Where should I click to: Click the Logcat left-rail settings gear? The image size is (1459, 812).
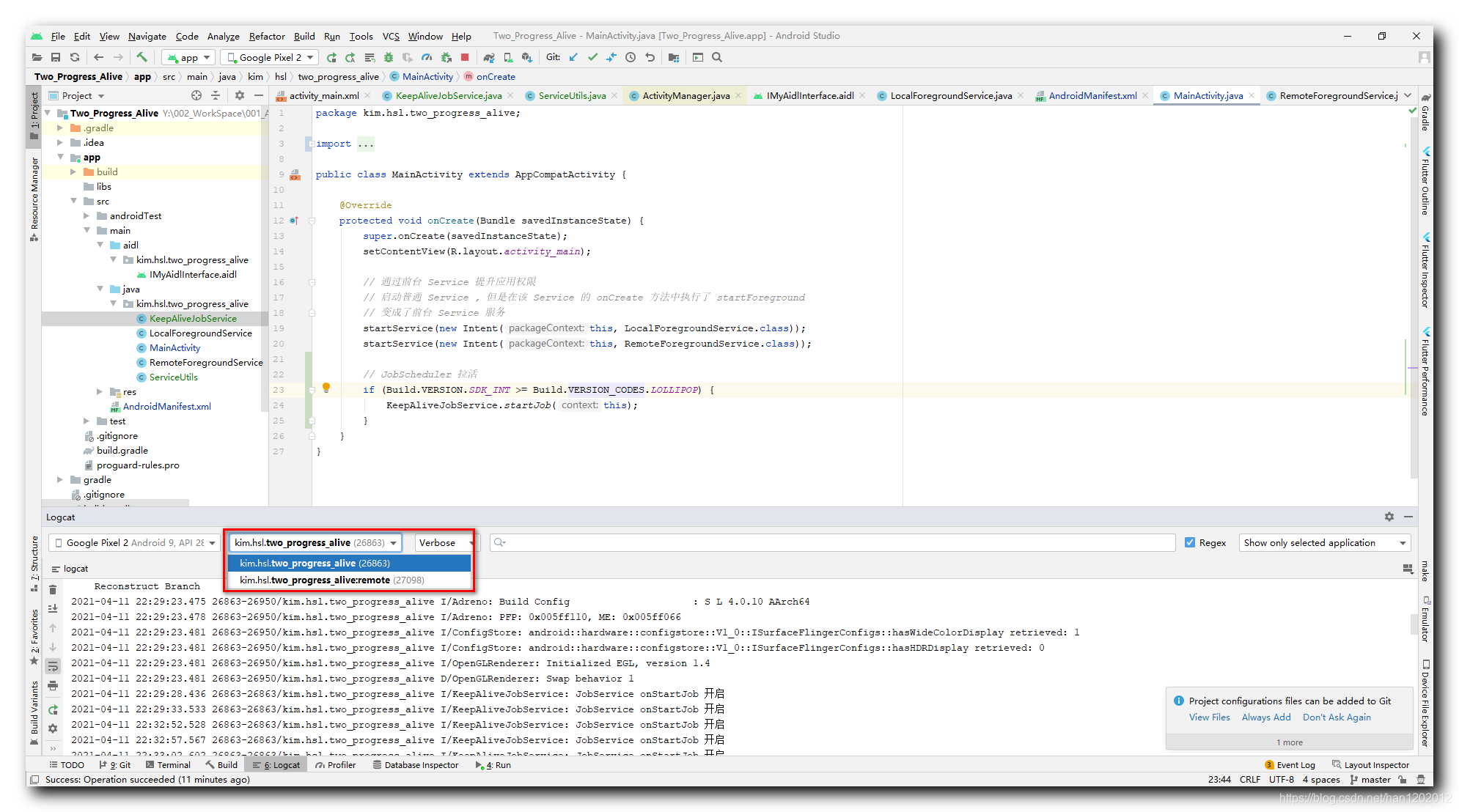pos(53,728)
